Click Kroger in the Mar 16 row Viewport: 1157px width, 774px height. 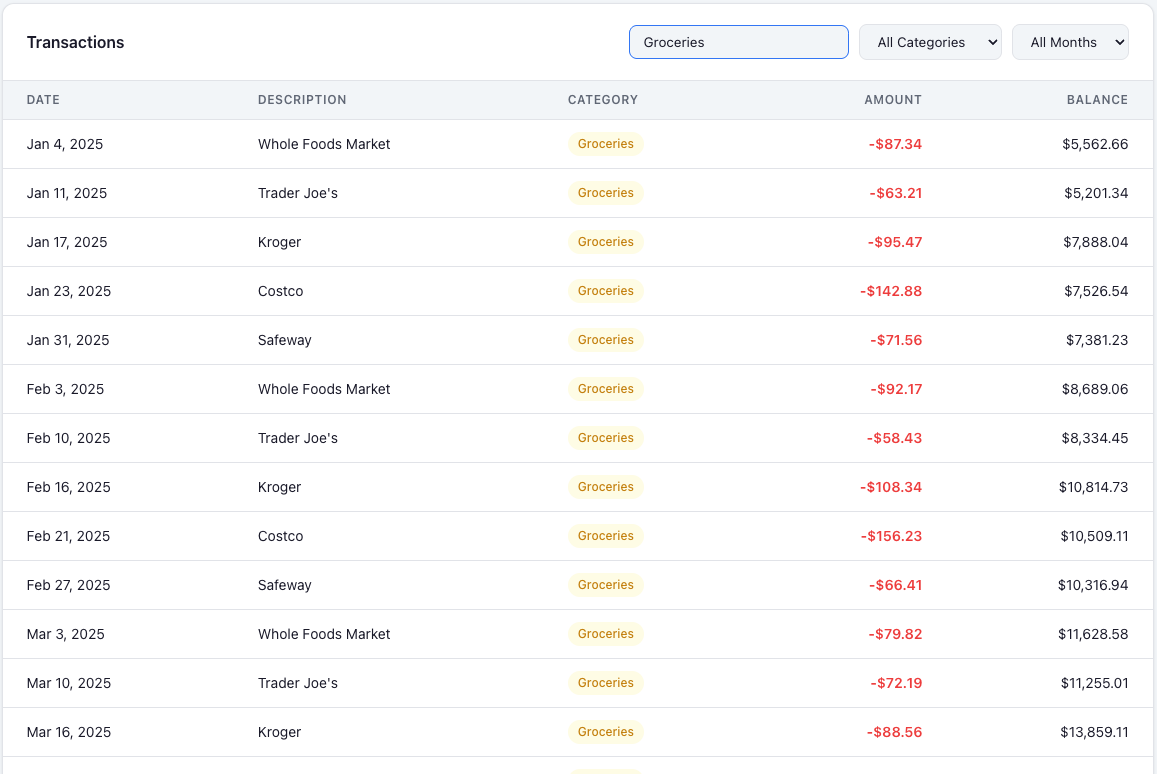tap(280, 732)
